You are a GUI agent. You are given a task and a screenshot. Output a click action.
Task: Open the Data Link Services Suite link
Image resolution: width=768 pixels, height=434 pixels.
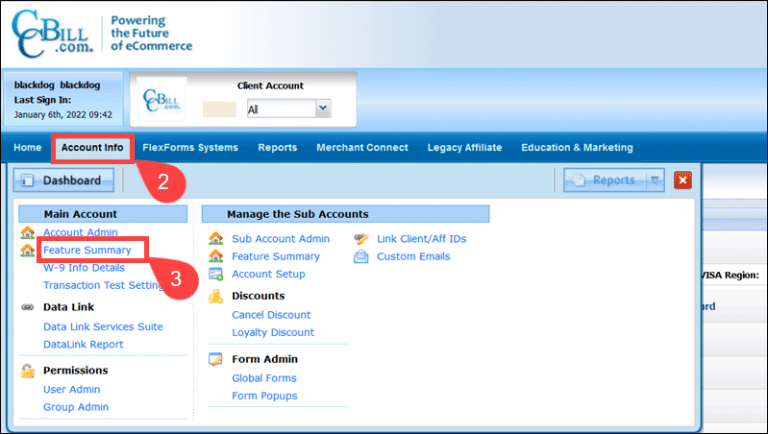[103, 327]
